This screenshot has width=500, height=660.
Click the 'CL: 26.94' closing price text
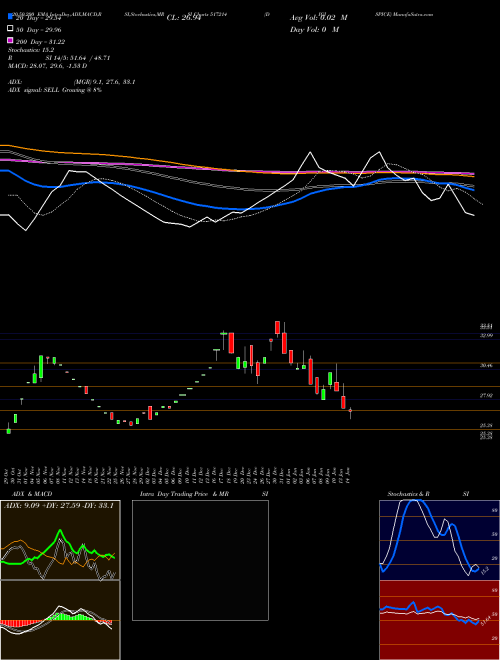(x=183, y=18)
